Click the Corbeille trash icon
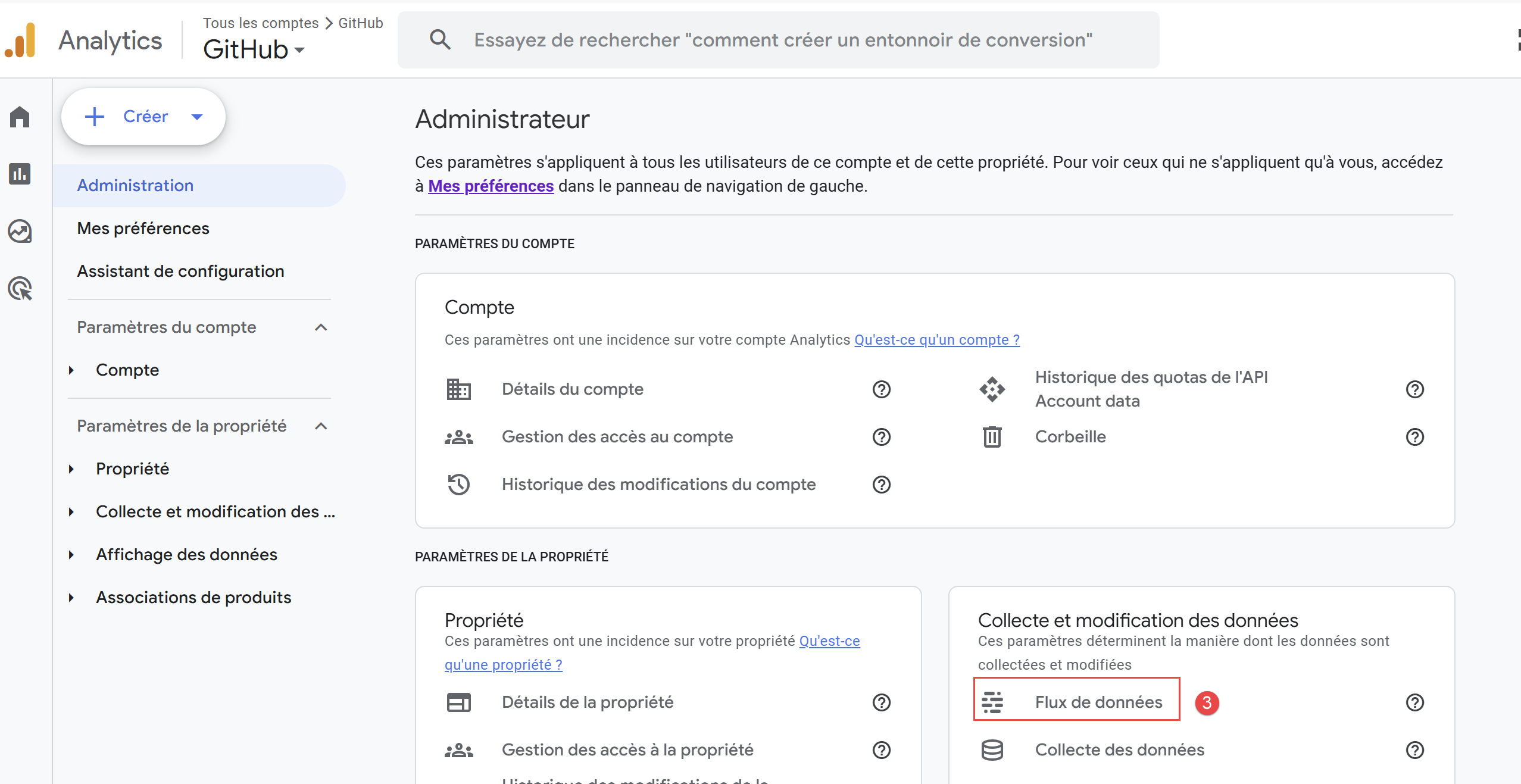The height and width of the screenshot is (784, 1521). [x=992, y=437]
